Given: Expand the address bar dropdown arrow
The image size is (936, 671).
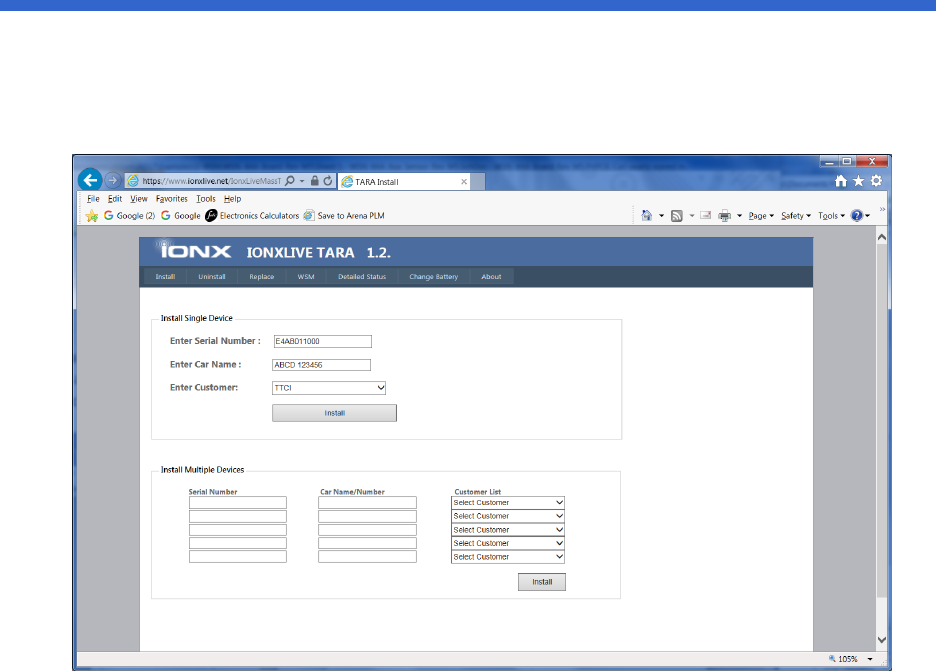Looking at the screenshot, I should [302, 181].
